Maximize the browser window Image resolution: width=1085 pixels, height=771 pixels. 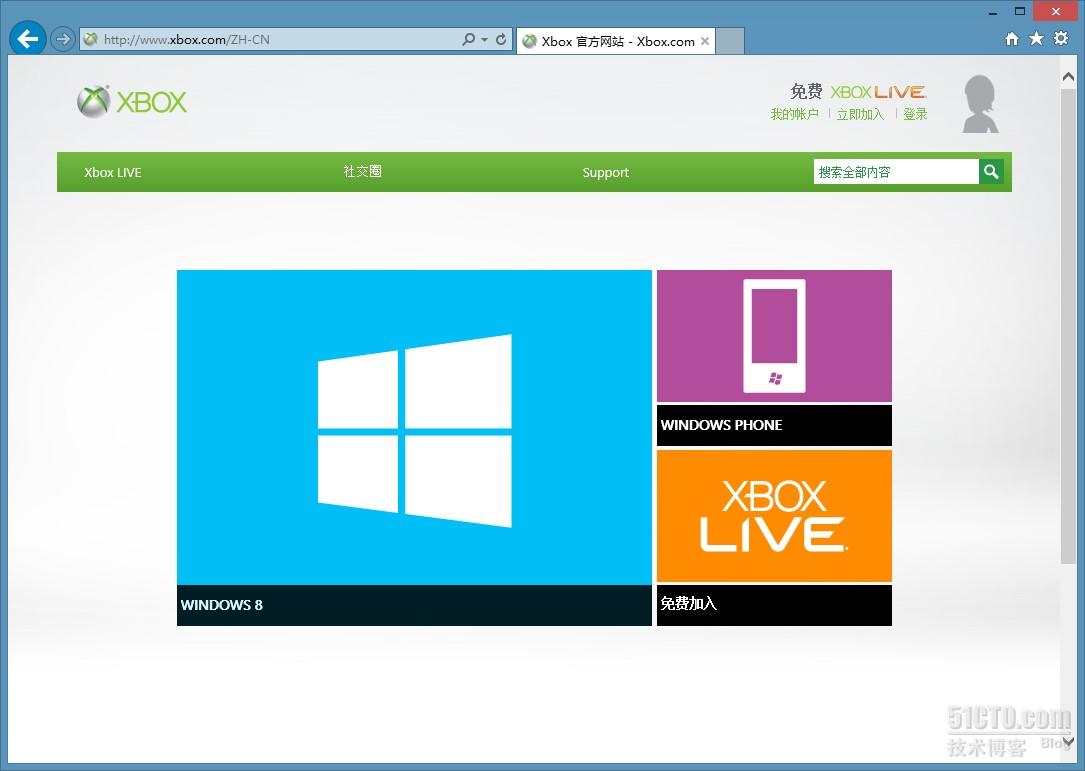(x=1020, y=12)
